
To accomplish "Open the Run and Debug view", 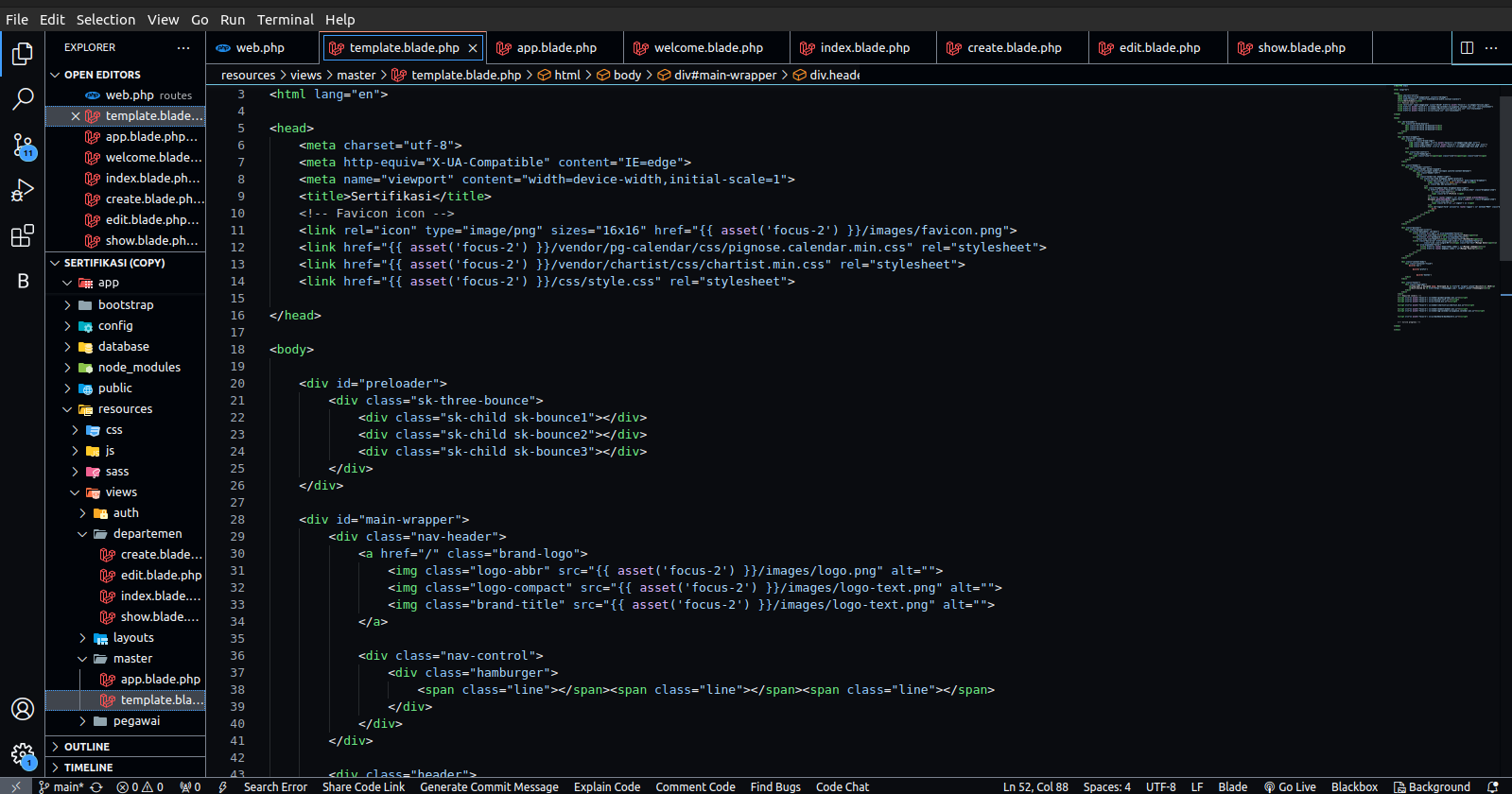I will [x=23, y=190].
